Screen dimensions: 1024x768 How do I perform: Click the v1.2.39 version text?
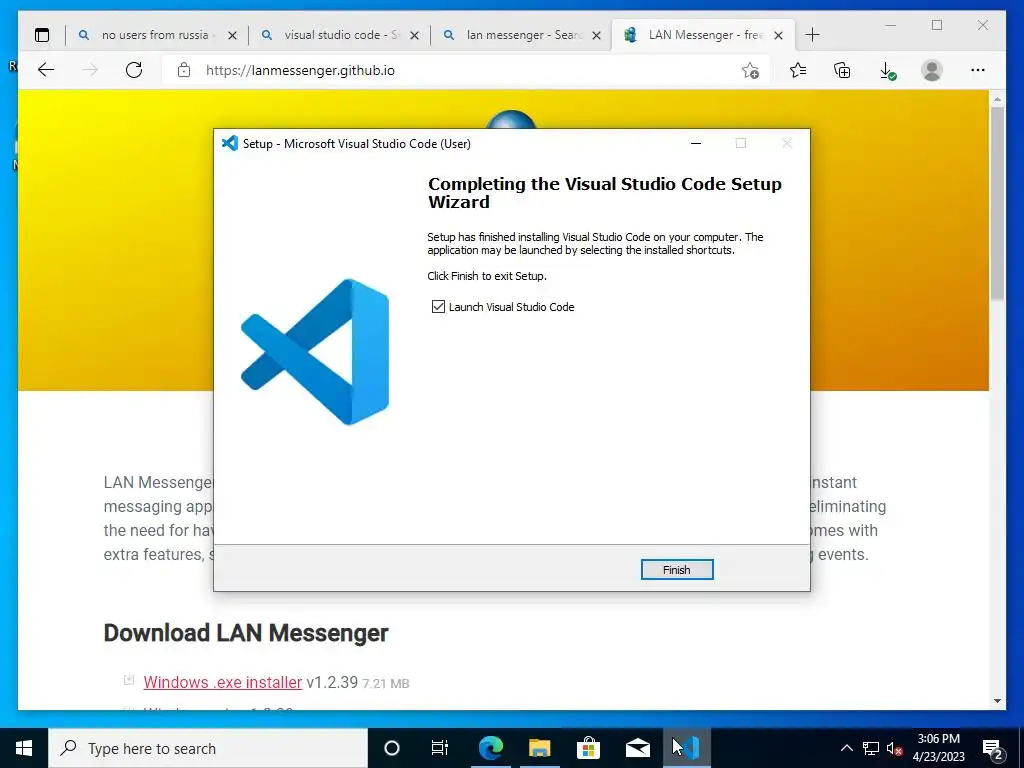coord(332,682)
